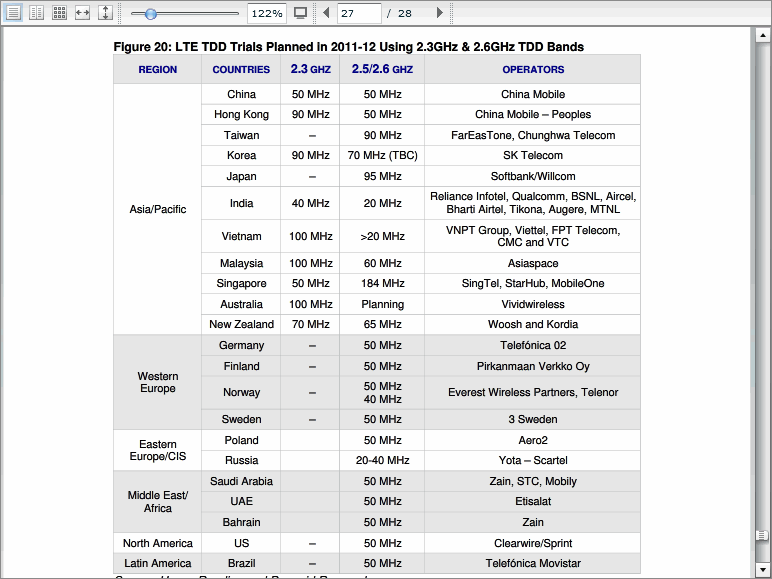
Task: Click the 184 MHz cell
Action: coord(382,284)
